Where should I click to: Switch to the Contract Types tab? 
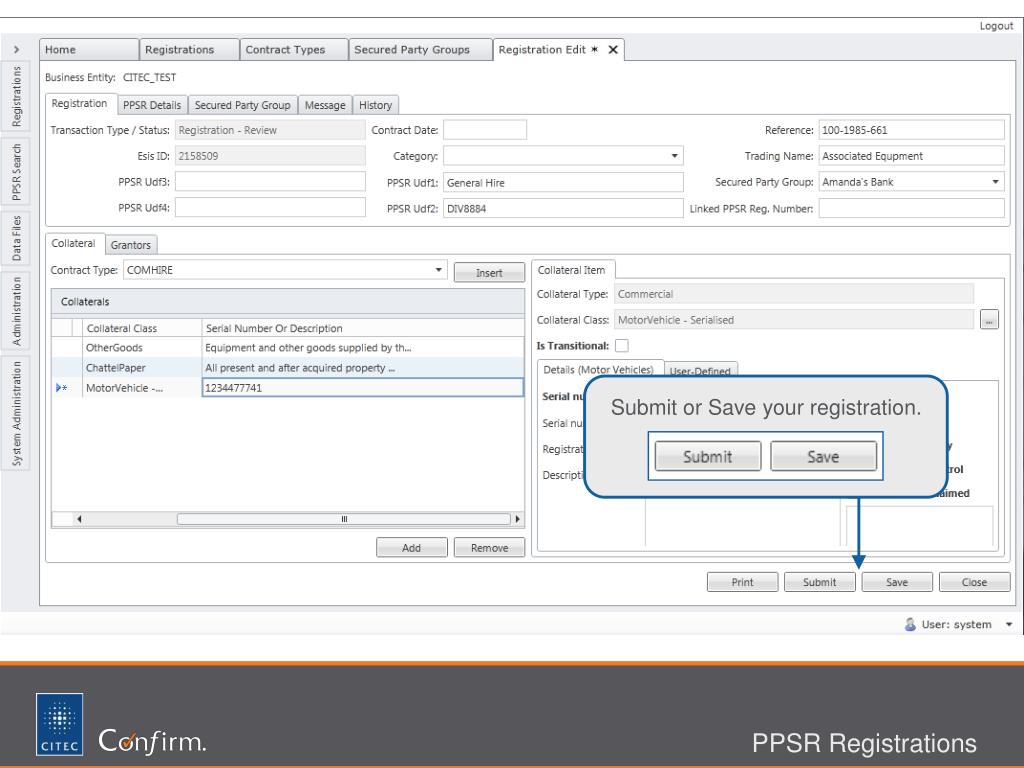pos(294,50)
